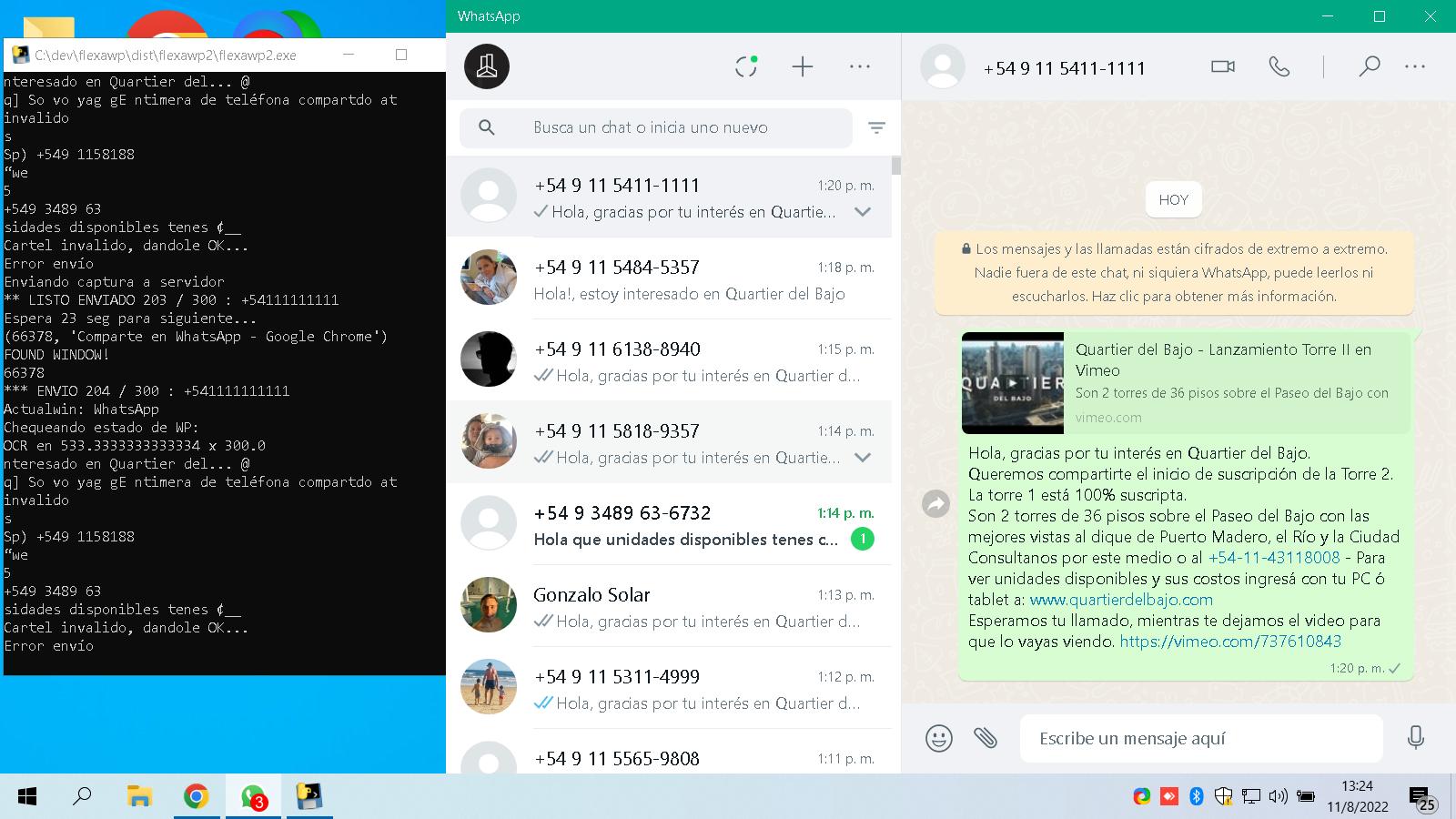Maximize the flexawp2.exe console window
The width and height of the screenshot is (1456, 819).
(x=401, y=55)
